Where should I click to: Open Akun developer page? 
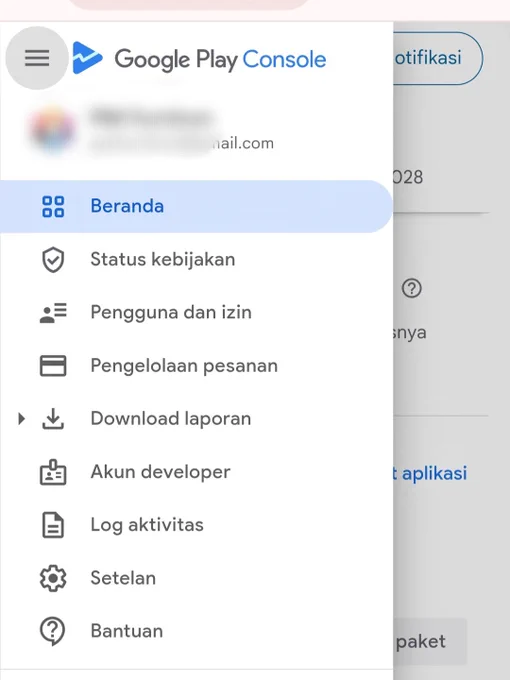click(196, 472)
